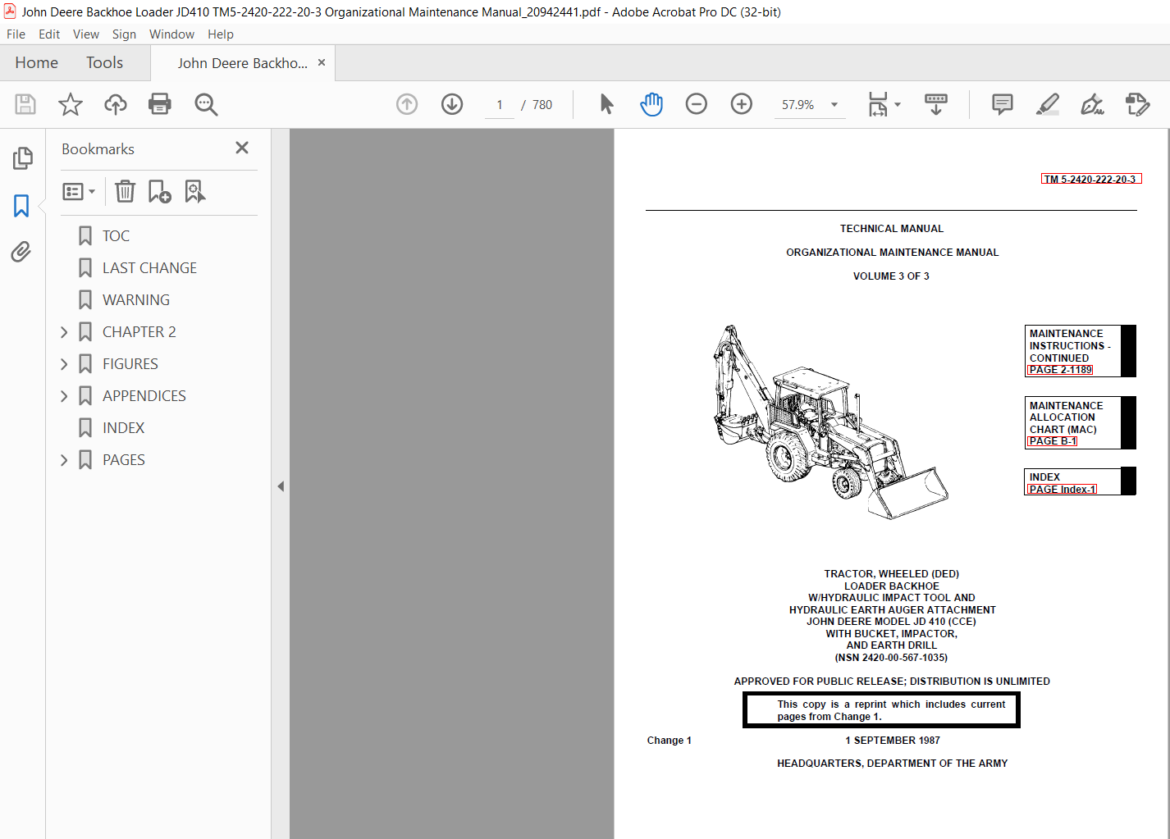Go to previous page arrow
Viewport: 1170px width, 839px height.
pyautogui.click(x=407, y=105)
